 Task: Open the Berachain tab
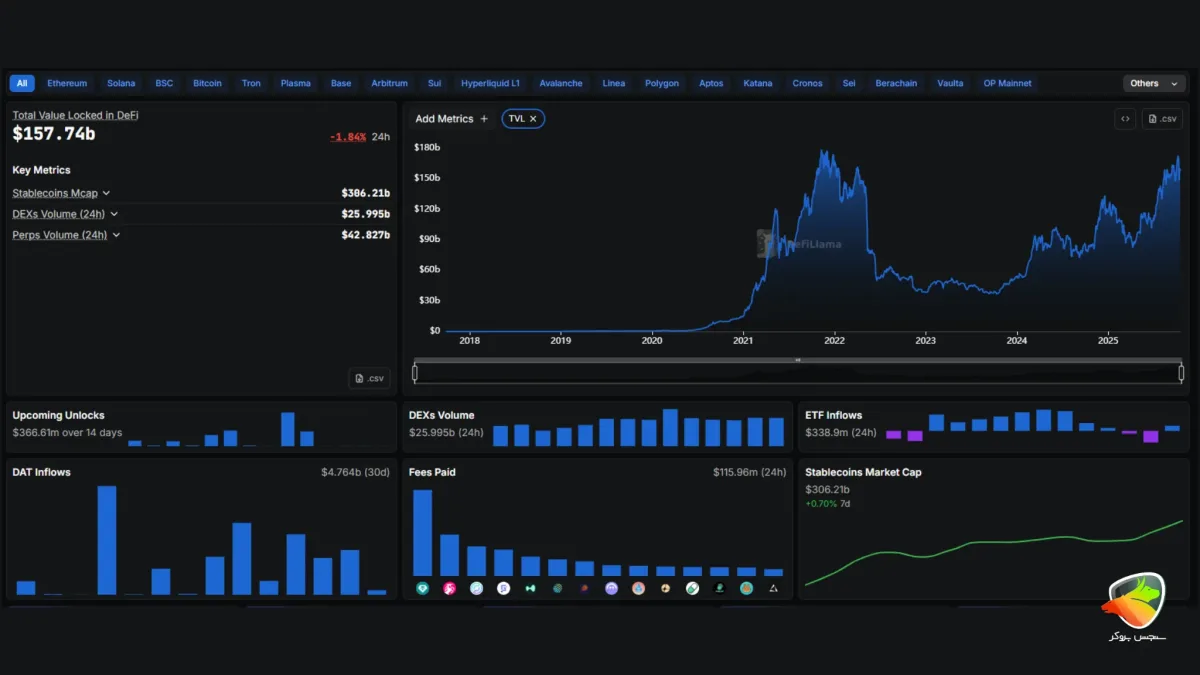point(896,84)
